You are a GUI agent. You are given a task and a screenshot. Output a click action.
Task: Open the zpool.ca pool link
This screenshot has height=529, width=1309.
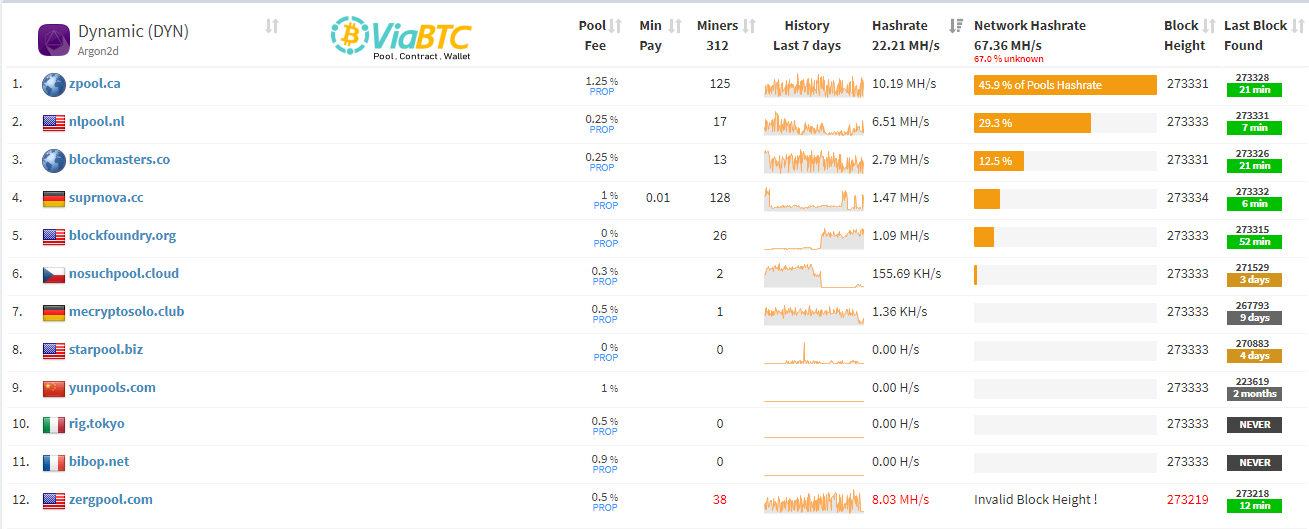(x=95, y=84)
